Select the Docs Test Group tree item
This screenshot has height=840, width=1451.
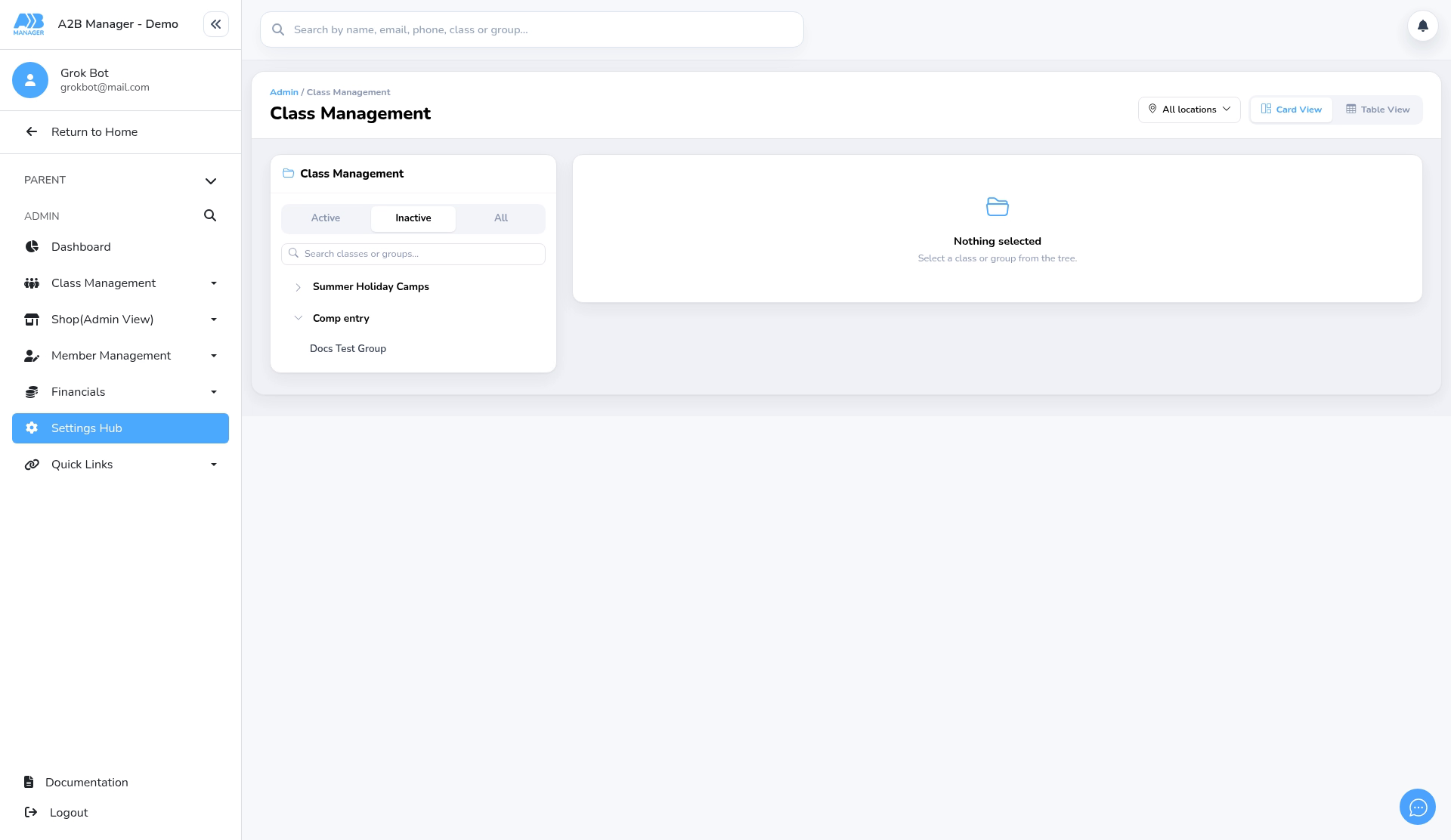(348, 348)
